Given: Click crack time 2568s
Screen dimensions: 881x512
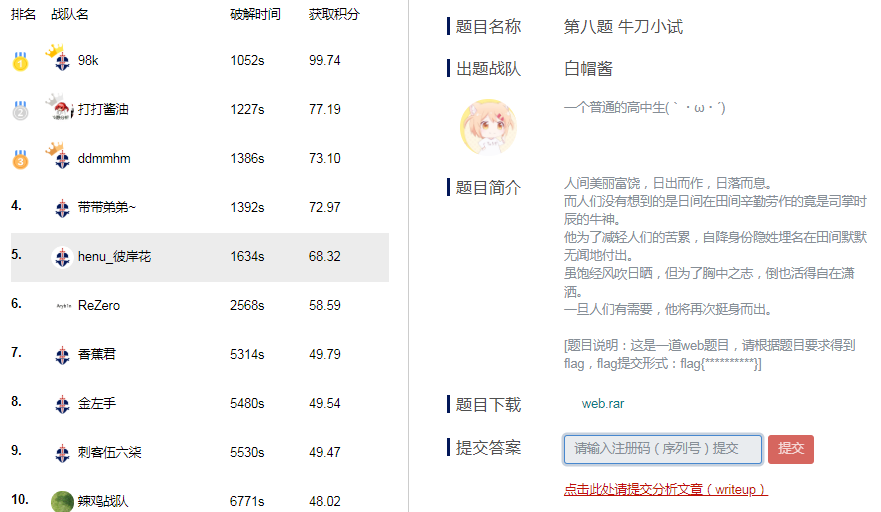Looking at the screenshot, I should (247, 306).
